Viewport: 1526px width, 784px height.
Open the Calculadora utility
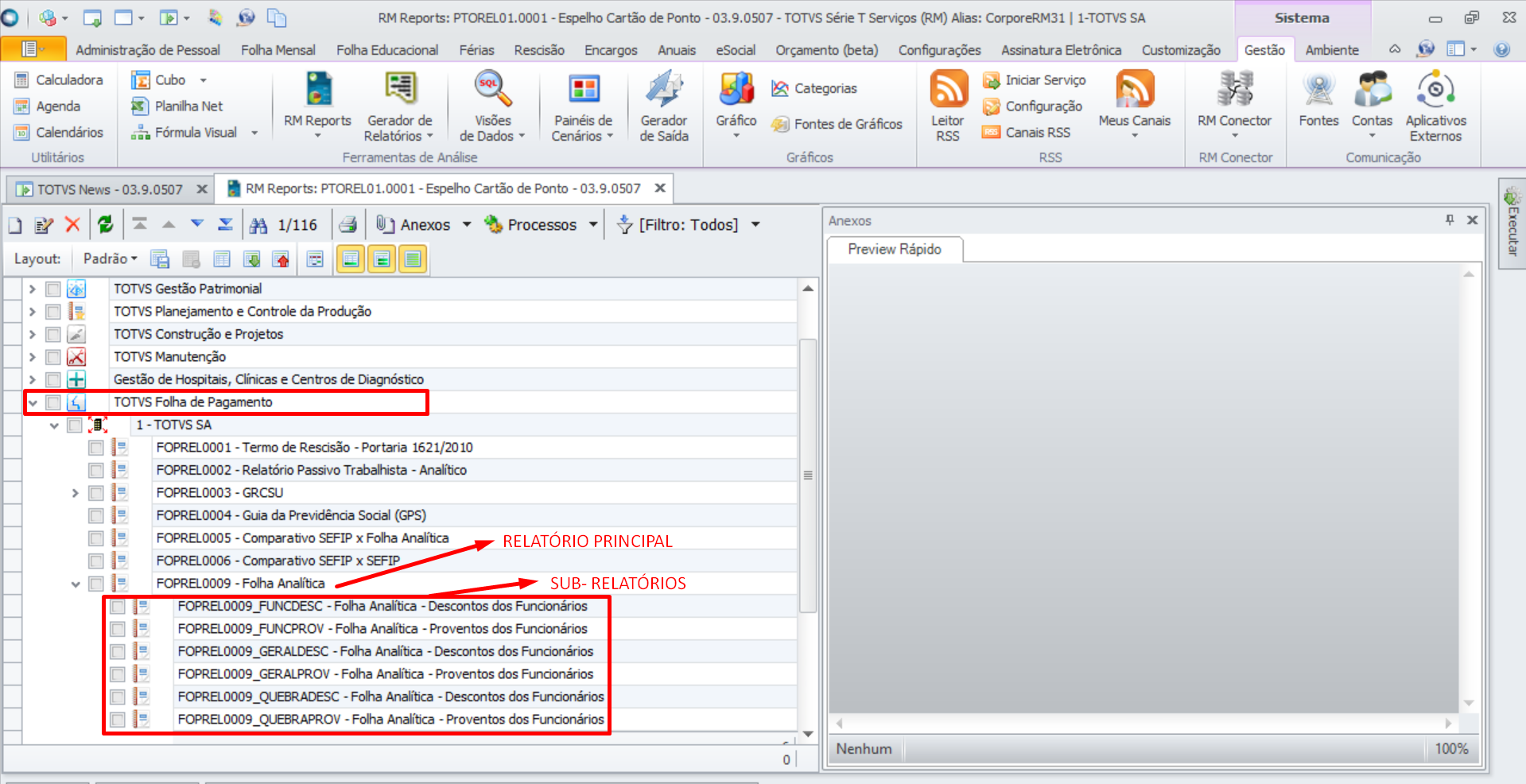tap(60, 80)
